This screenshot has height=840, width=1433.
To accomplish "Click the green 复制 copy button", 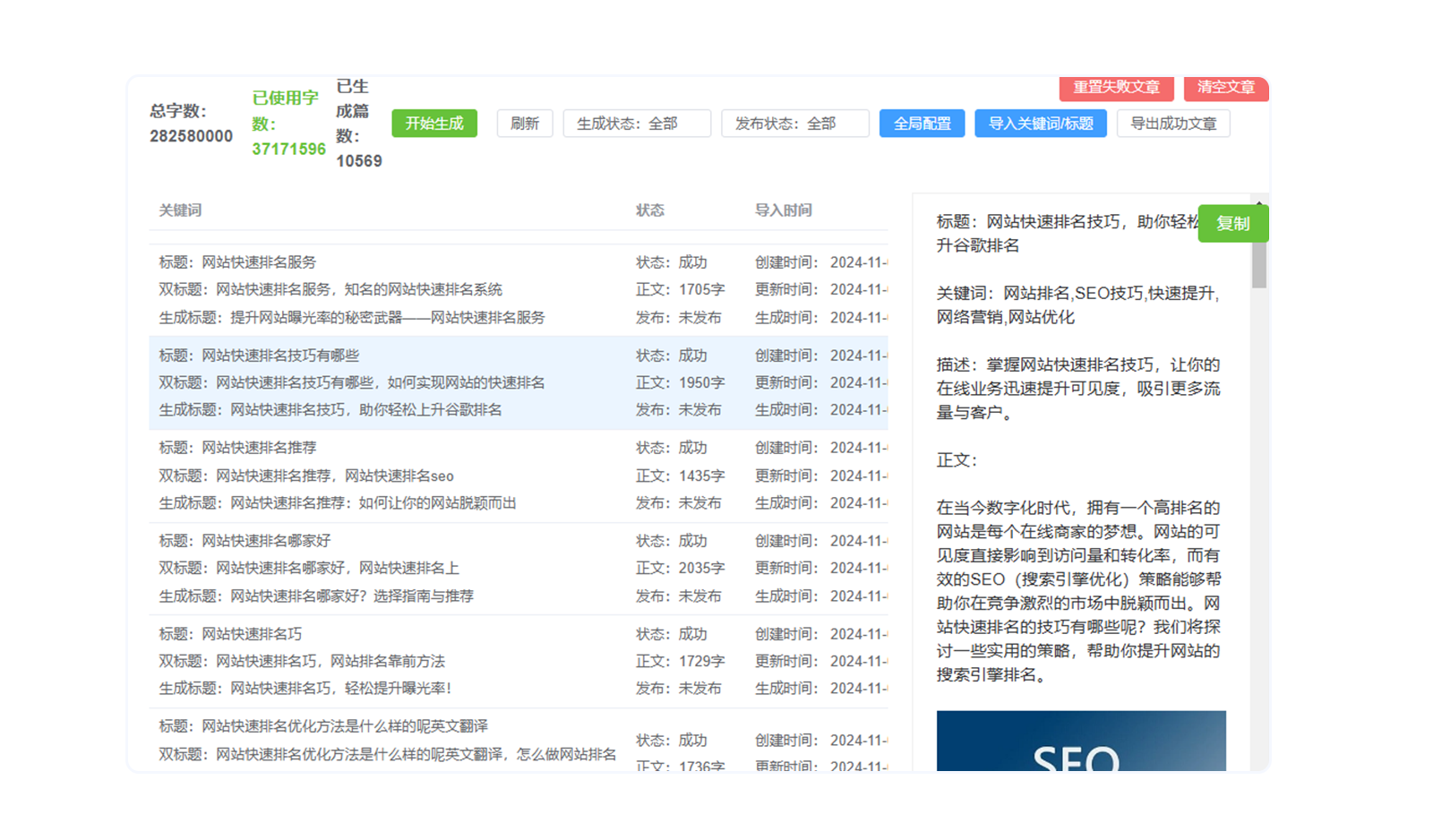I will (x=1232, y=224).
